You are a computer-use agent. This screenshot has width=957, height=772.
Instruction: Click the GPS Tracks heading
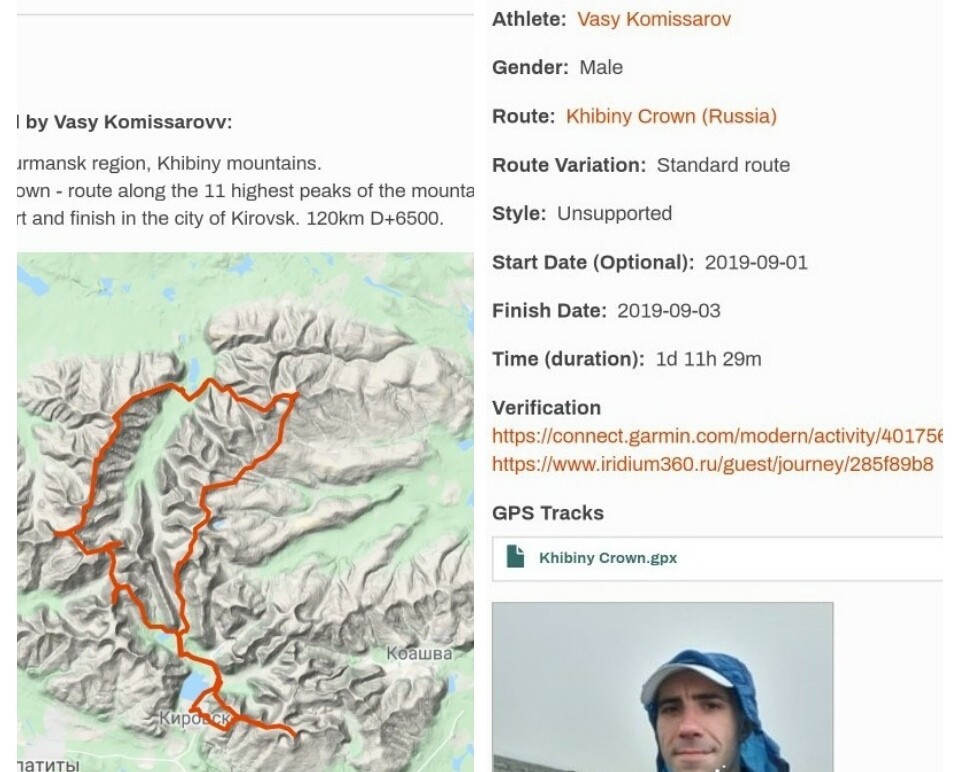(548, 513)
